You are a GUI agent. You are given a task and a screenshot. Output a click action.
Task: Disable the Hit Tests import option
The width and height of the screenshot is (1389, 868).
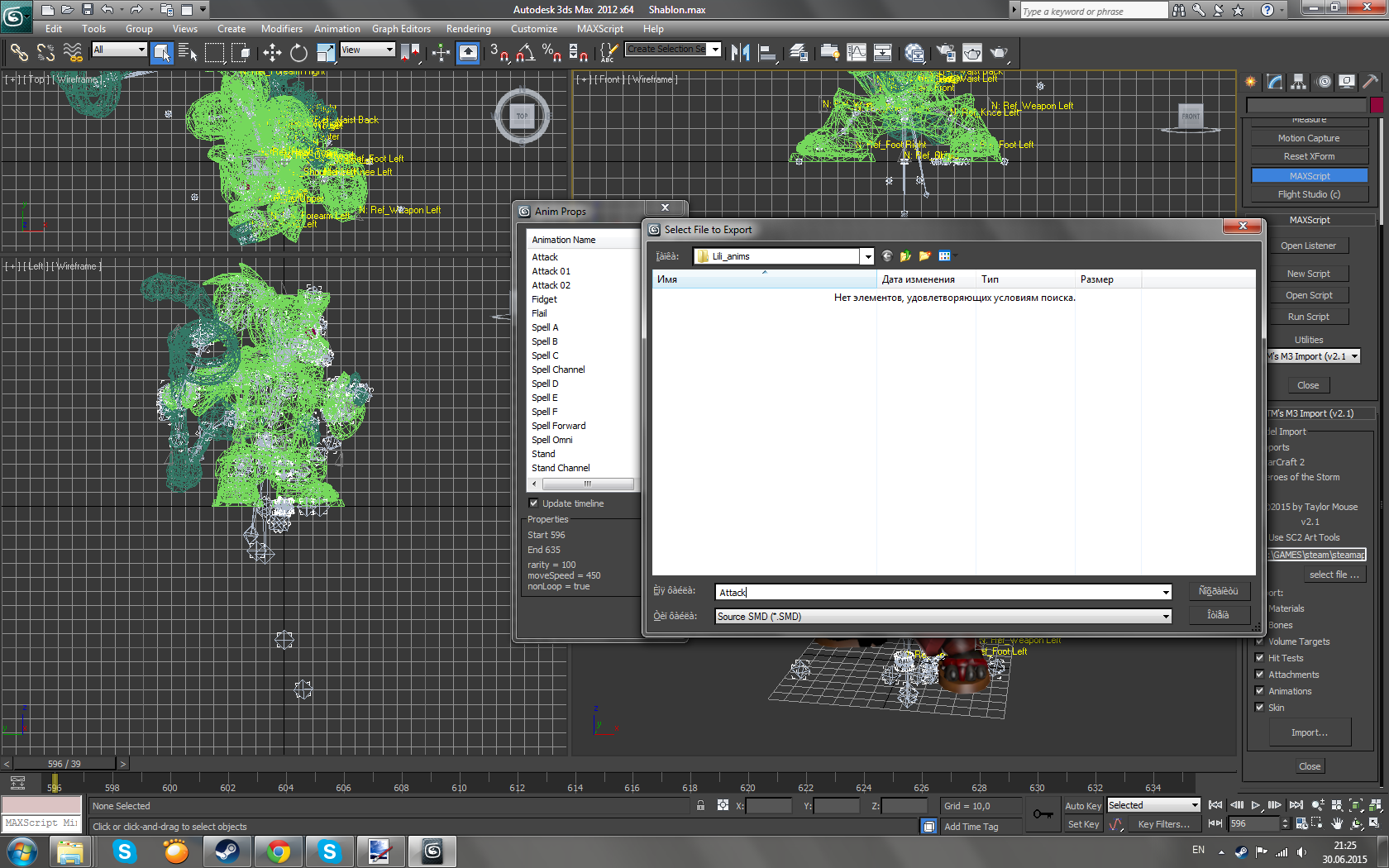(x=1259, y=658)
